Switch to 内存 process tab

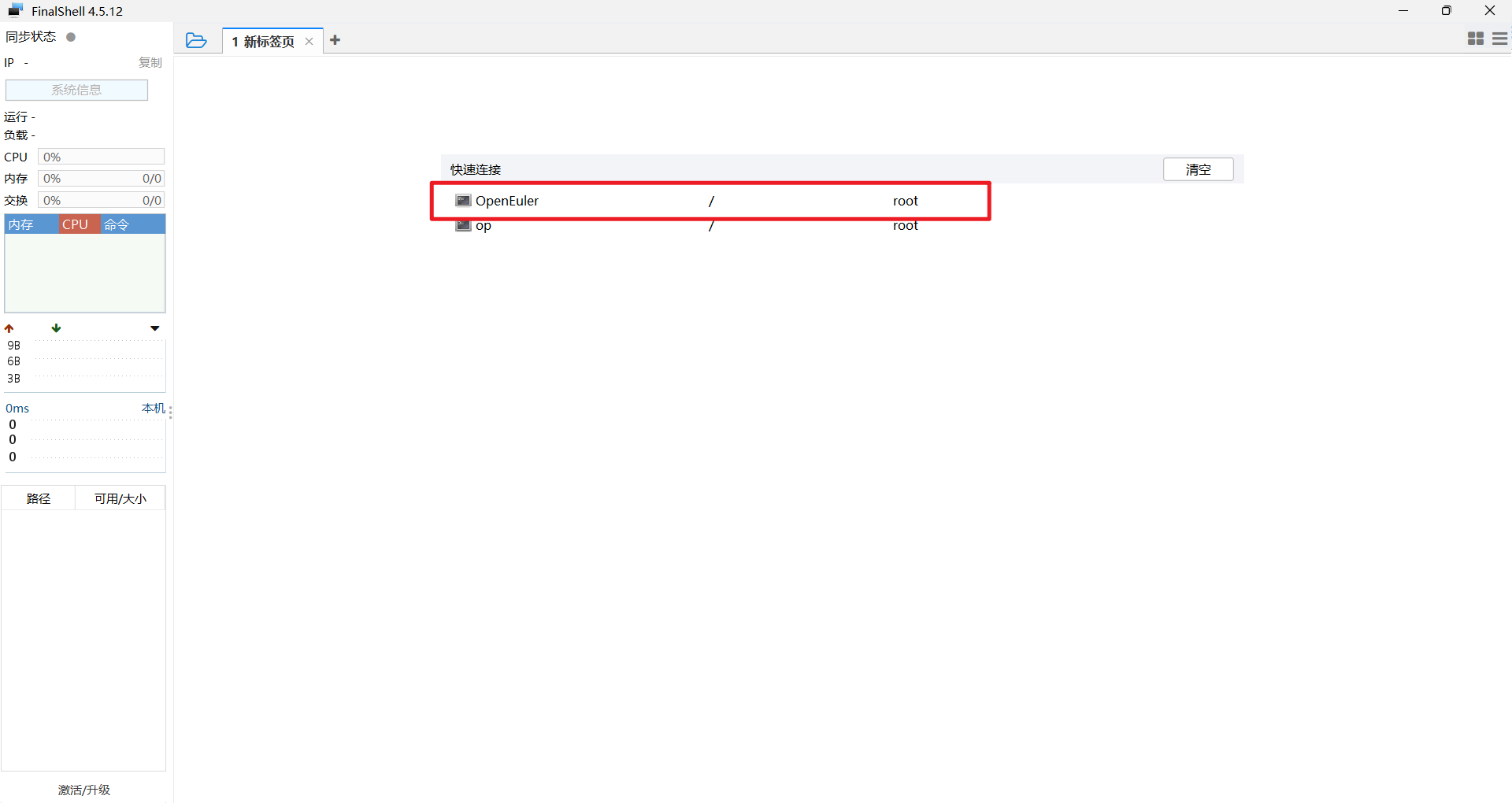click(x=31, y=224)
